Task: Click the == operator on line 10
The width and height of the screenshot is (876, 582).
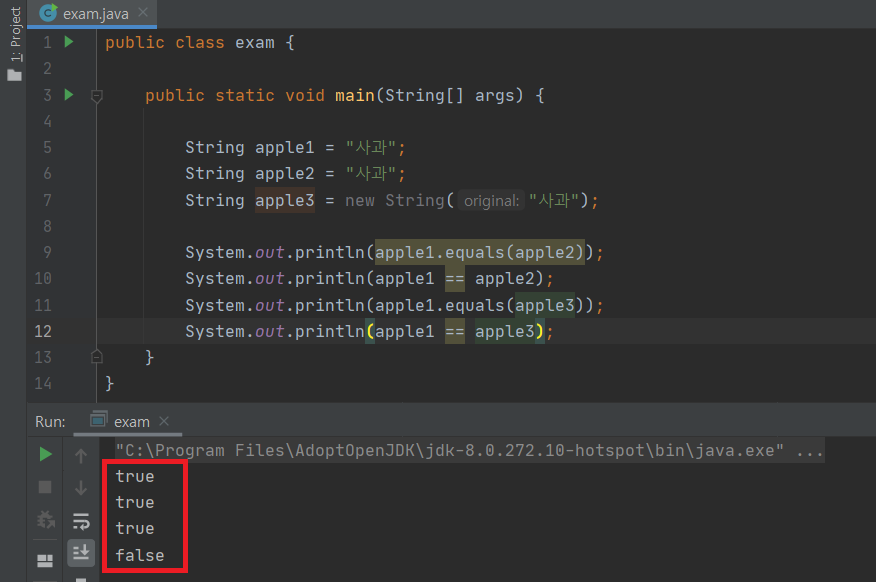Action: [455, 278]
